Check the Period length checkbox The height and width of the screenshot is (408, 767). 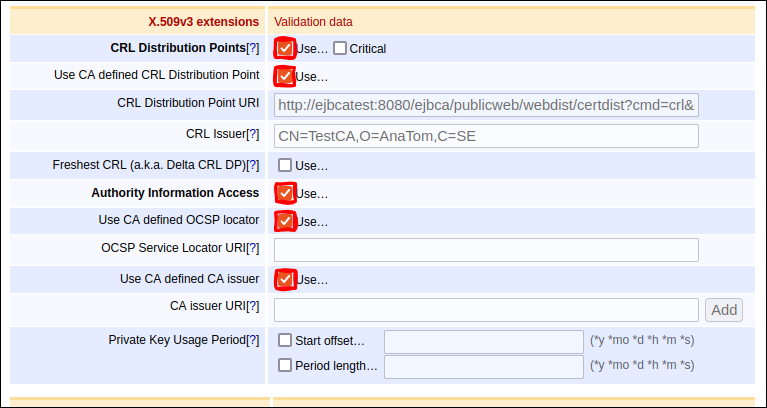click(286, 366)
